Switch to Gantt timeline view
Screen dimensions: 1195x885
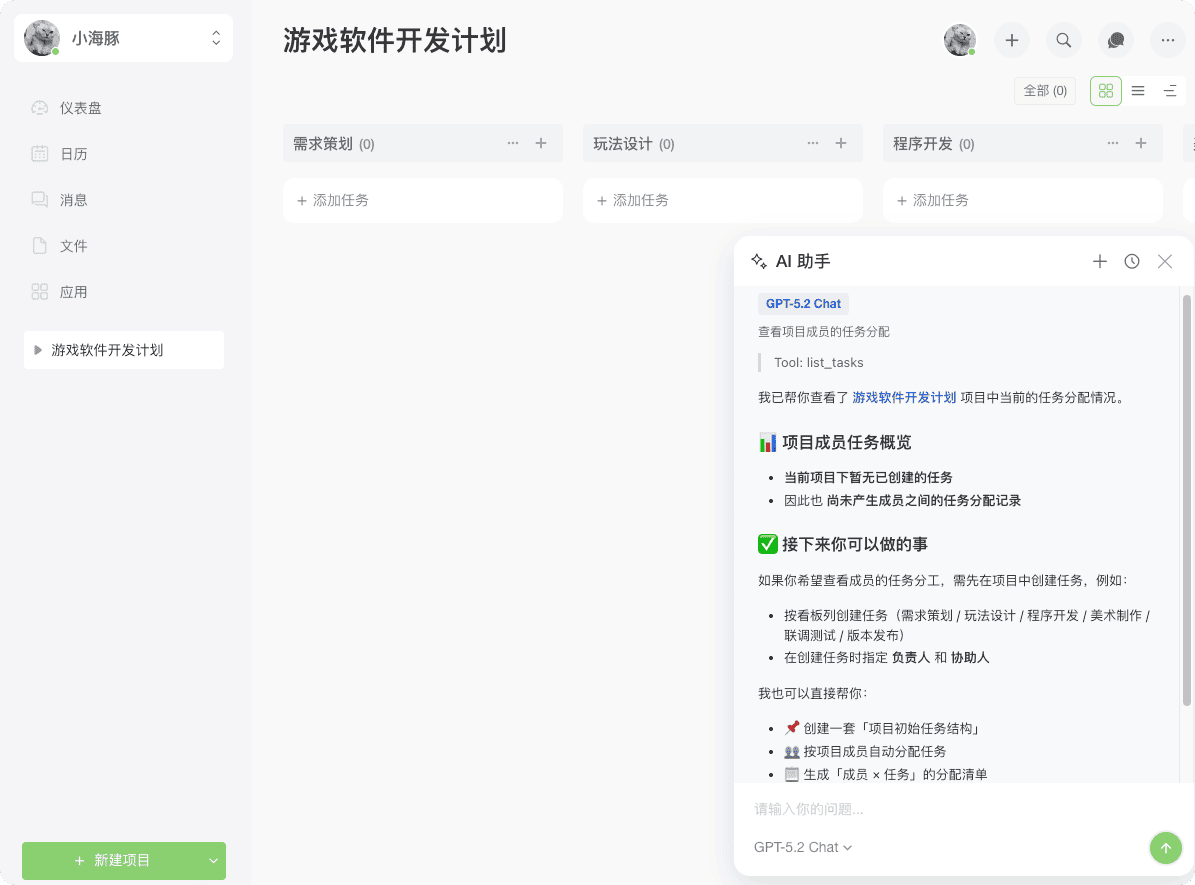(1170, 91)
